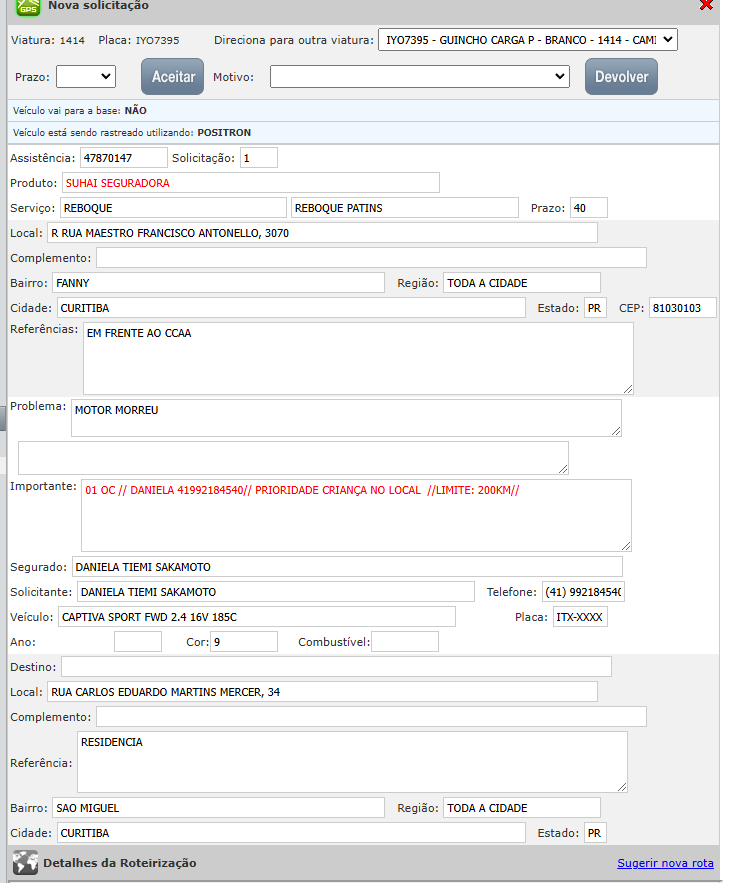Click the Segurado name field
The image size is (730, 883).
coord(346,567)
